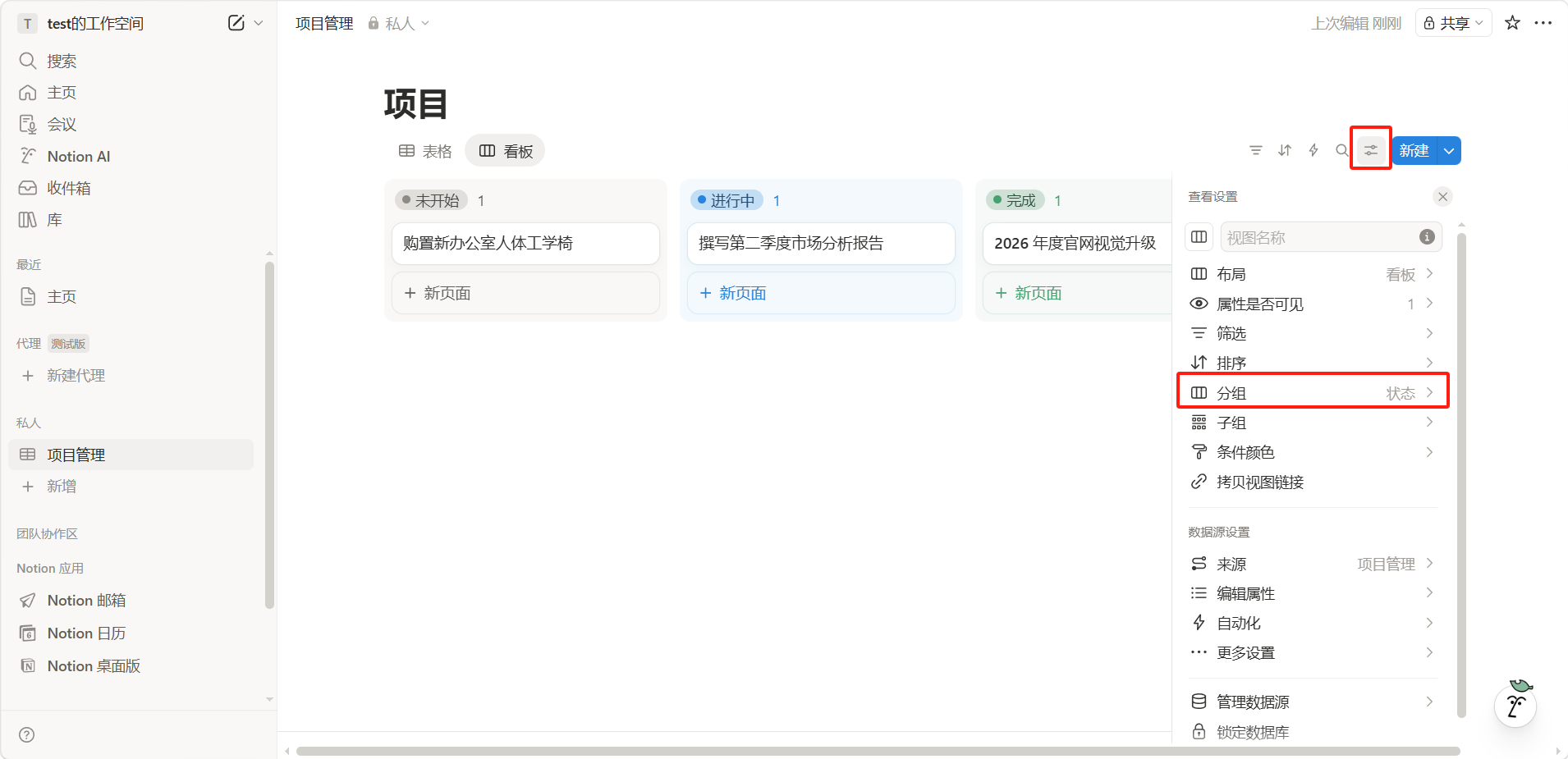Screen dimensions: 1568x759
Task: Open the help question mark icon
Action: click(x=27, y=734)
